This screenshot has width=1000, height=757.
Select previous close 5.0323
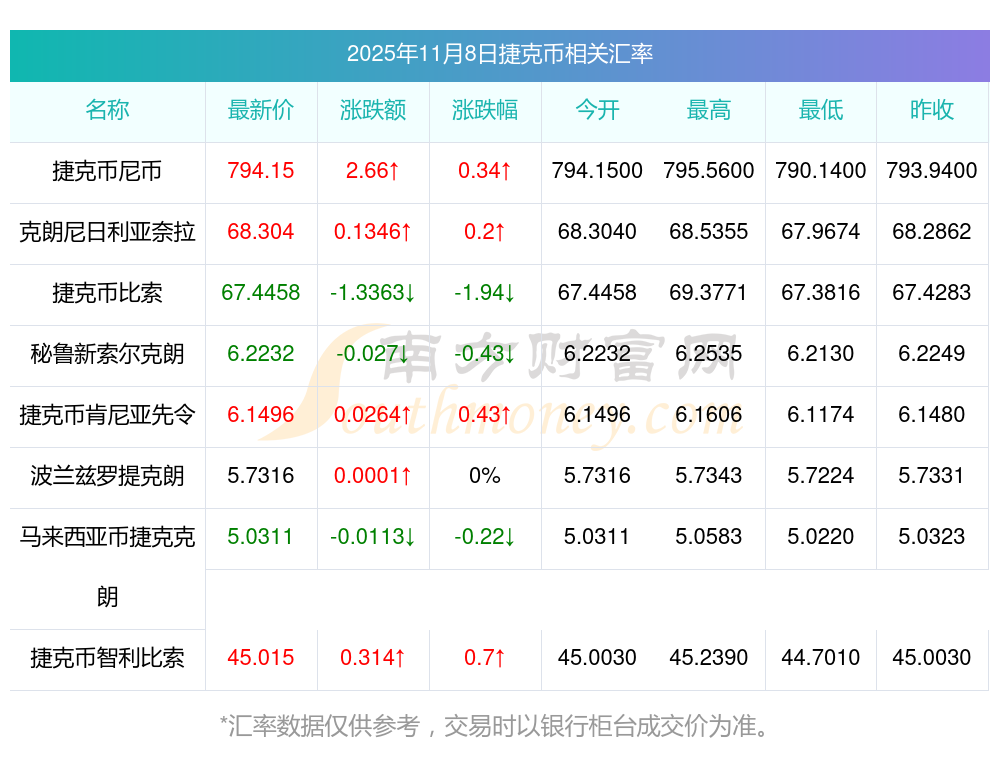(932, 536)
